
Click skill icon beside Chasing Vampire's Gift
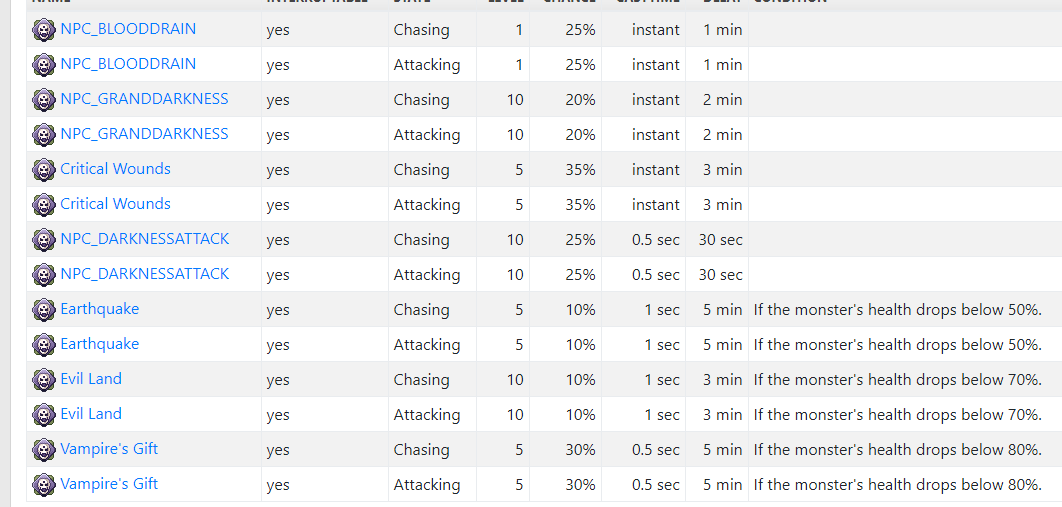pyautogui.click(x=44, y=449)
